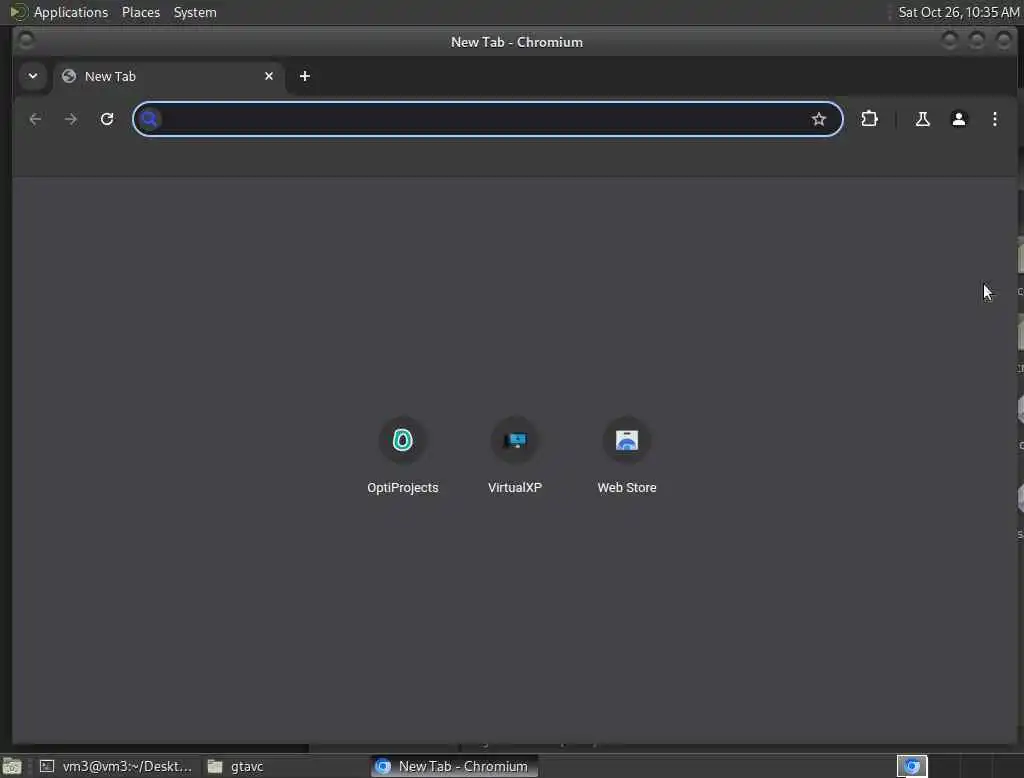Open the VirtualXP shortcut

[515, 456]
